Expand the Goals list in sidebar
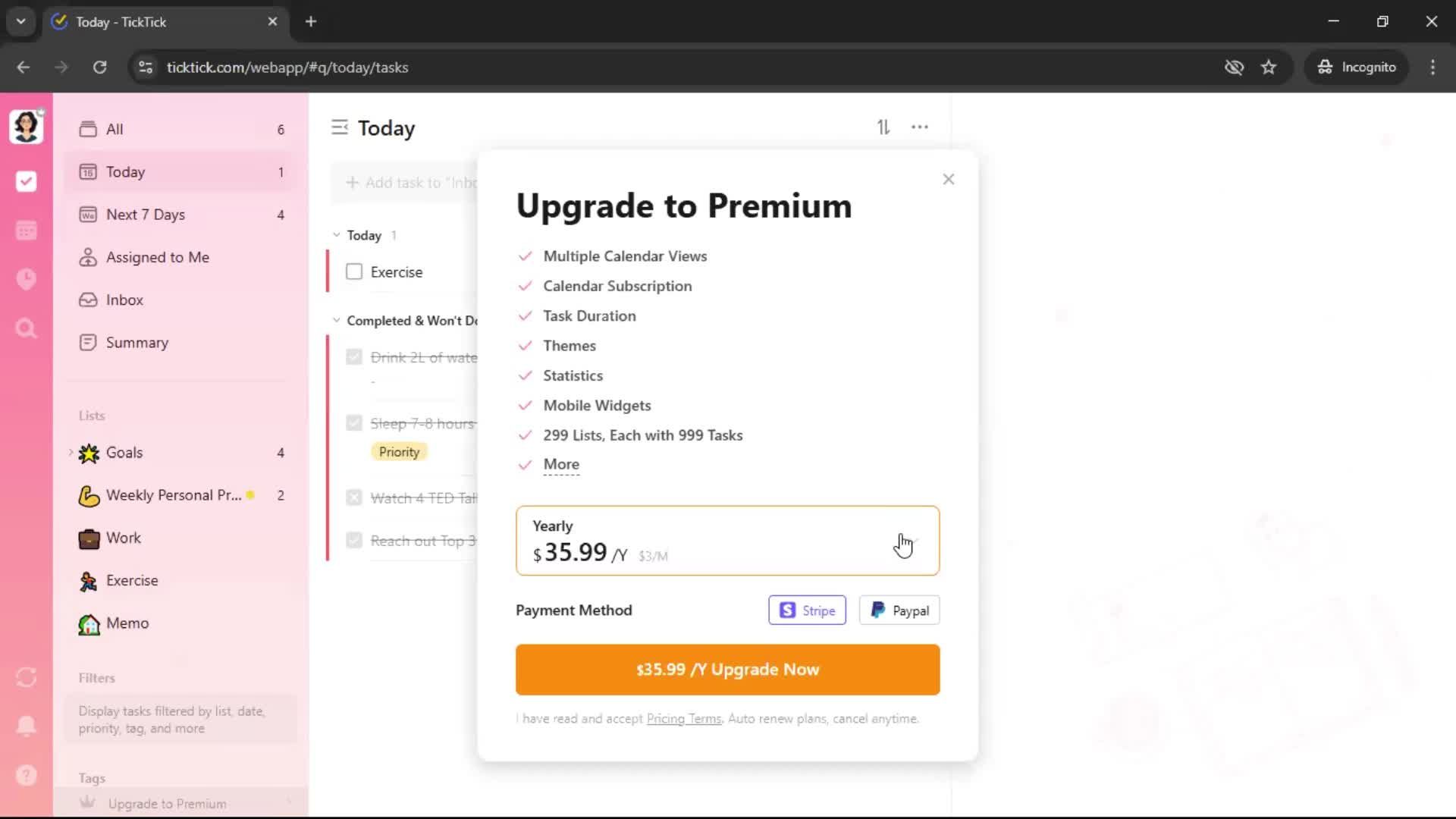Viewport: 1456px width, 819px height. (x=71, y=453)
